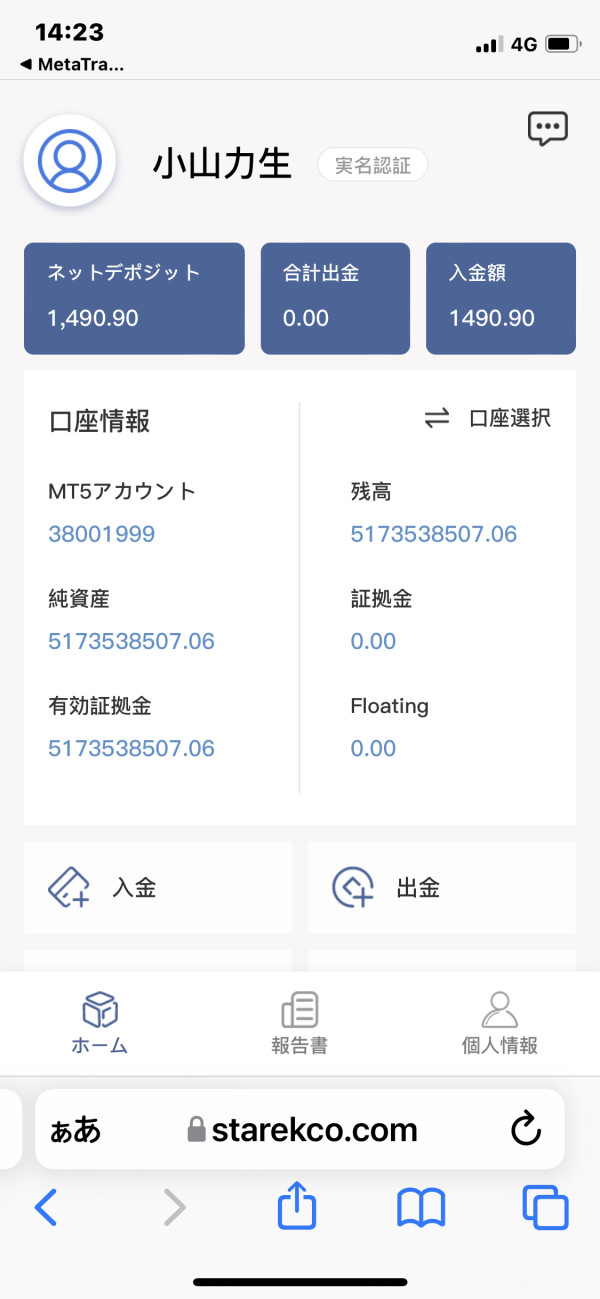
Task: Tap the user profile avatar icon
Action: click(70, 161)
